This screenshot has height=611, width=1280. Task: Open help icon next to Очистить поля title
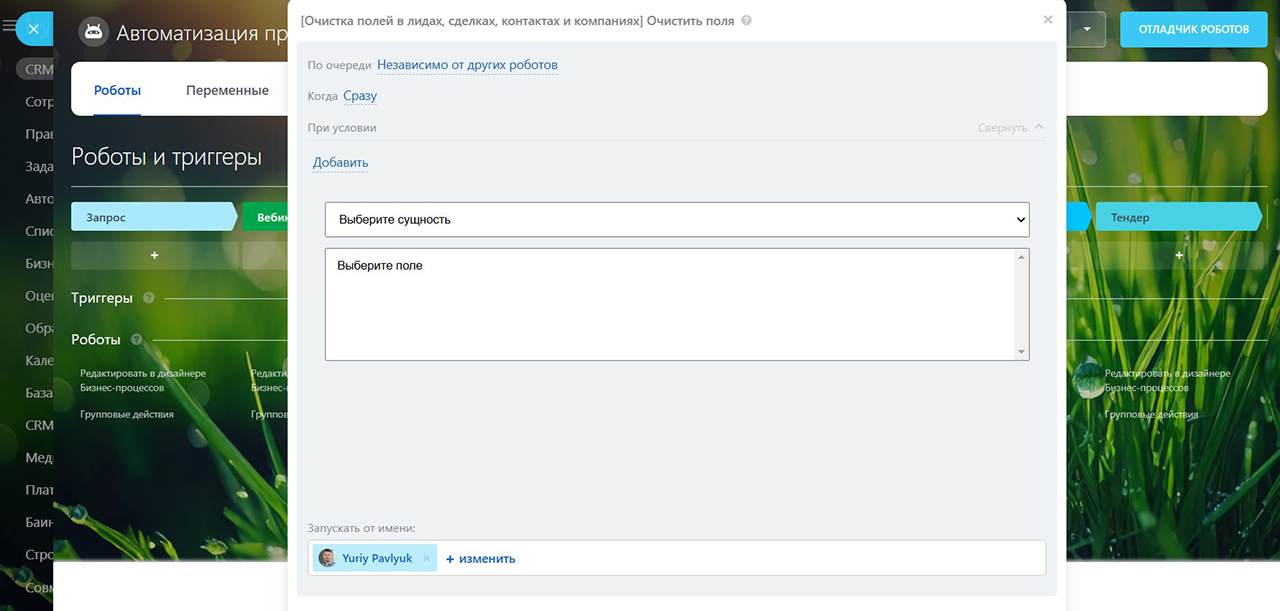click(747, 20)
